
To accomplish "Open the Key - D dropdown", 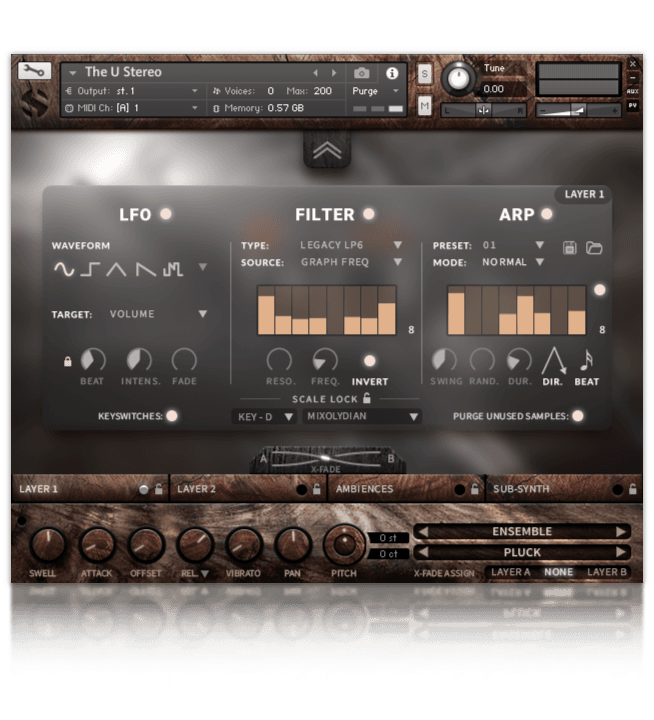I will click(x=263, y=417).
